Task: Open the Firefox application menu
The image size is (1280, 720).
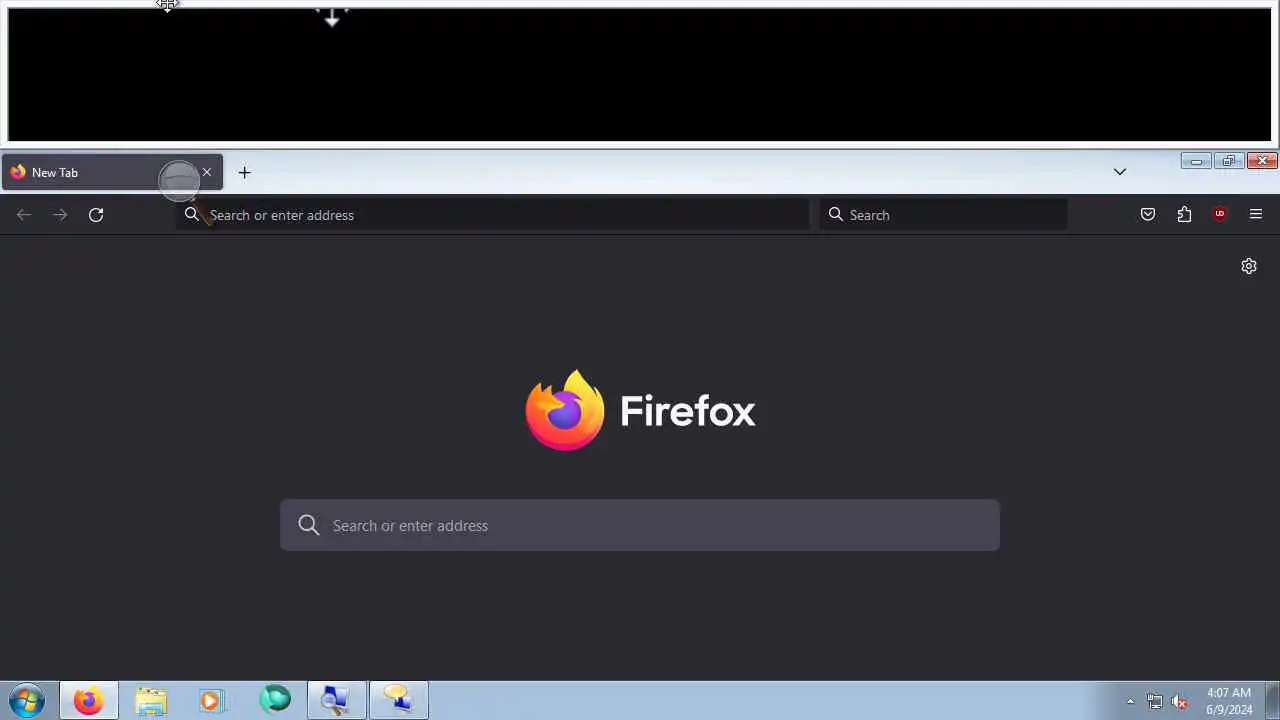Action: click(x=1256, y=214)
